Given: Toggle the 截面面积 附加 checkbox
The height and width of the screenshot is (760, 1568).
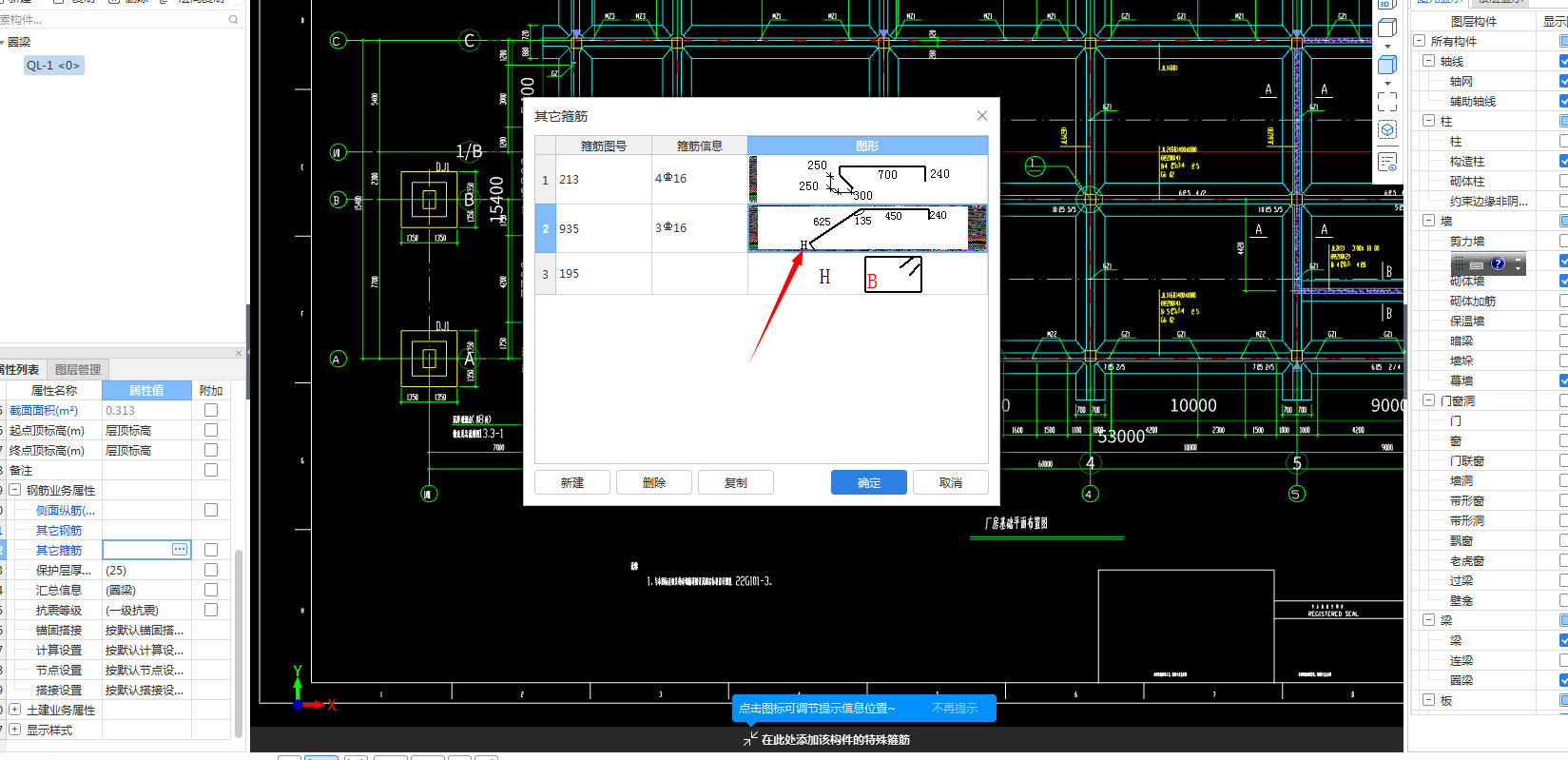Looking at the screenshot, I should [211, 410].
